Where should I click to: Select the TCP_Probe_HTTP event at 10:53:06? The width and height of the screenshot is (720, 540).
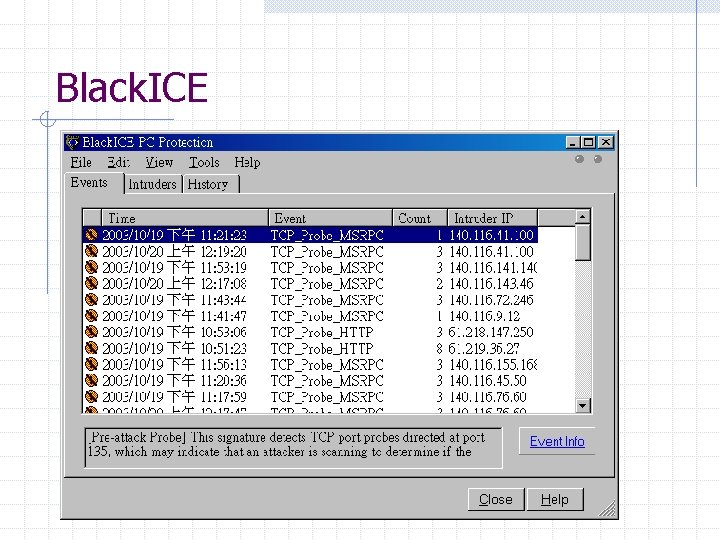click(310, 332)
